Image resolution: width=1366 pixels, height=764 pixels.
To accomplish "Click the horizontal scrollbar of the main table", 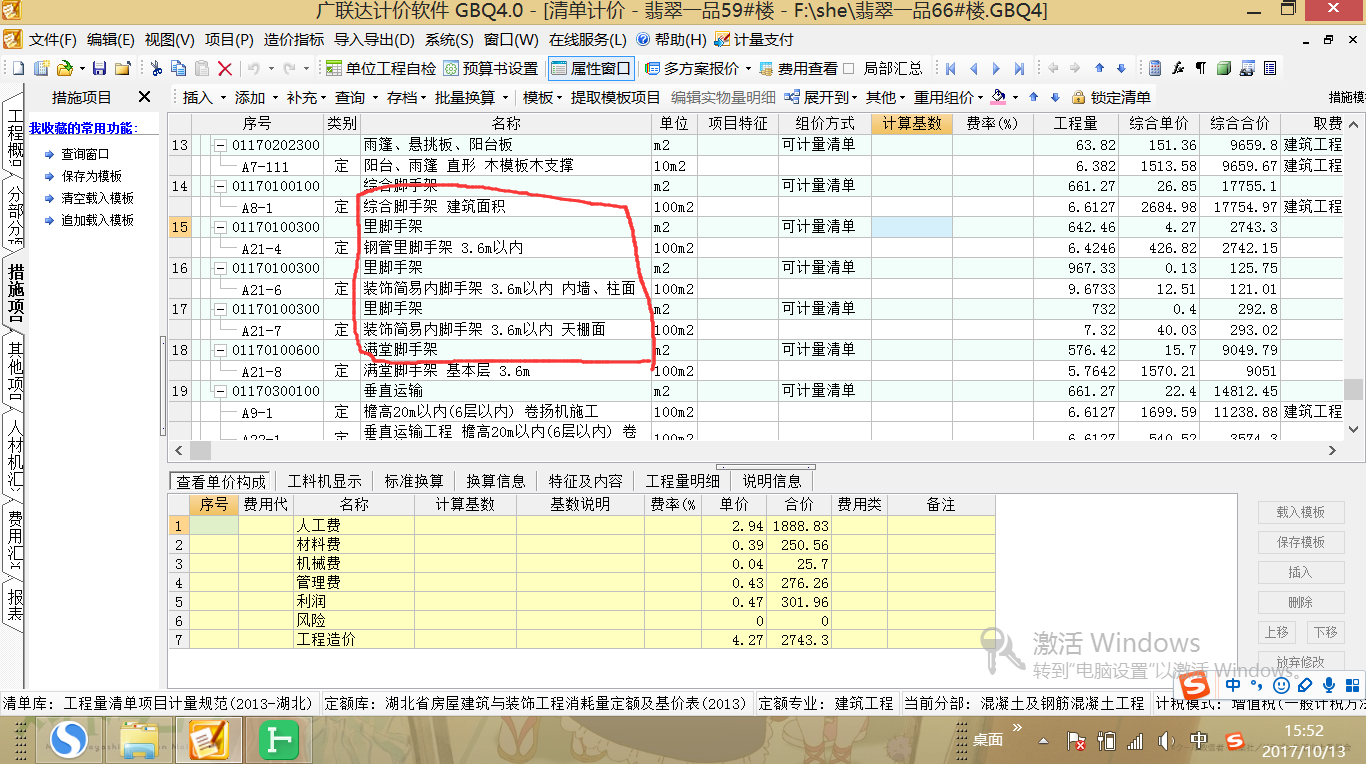I will click(755, 451).
